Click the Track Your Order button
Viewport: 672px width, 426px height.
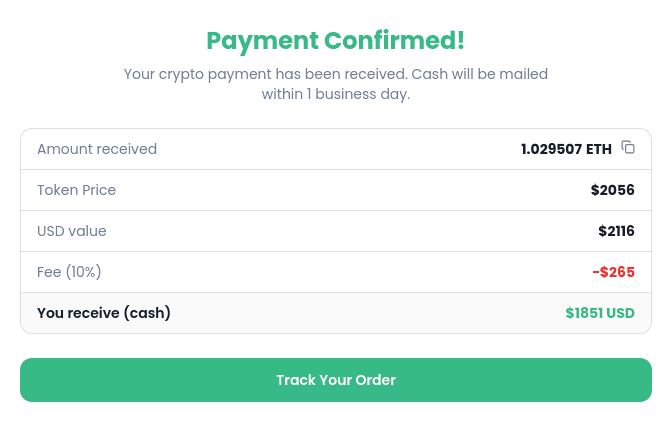point(336,380)
